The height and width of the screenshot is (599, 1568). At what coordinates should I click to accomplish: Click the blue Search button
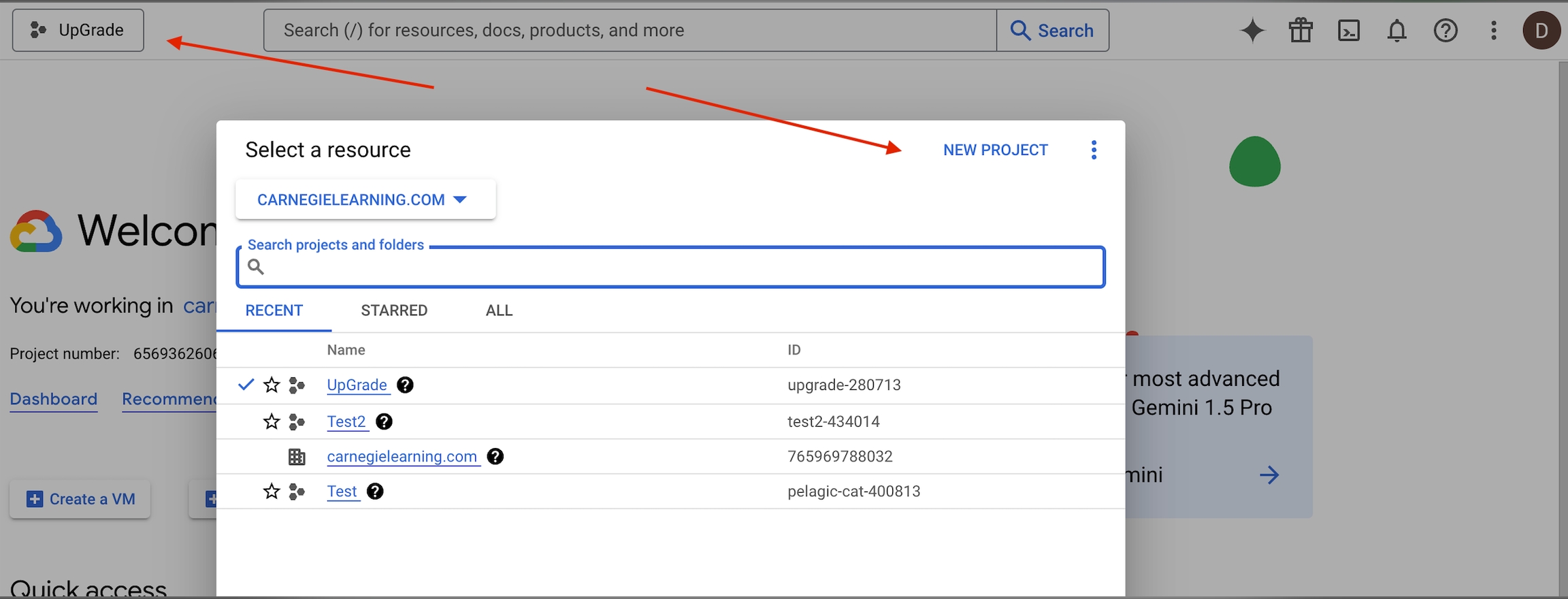[x=1052, y=31]
